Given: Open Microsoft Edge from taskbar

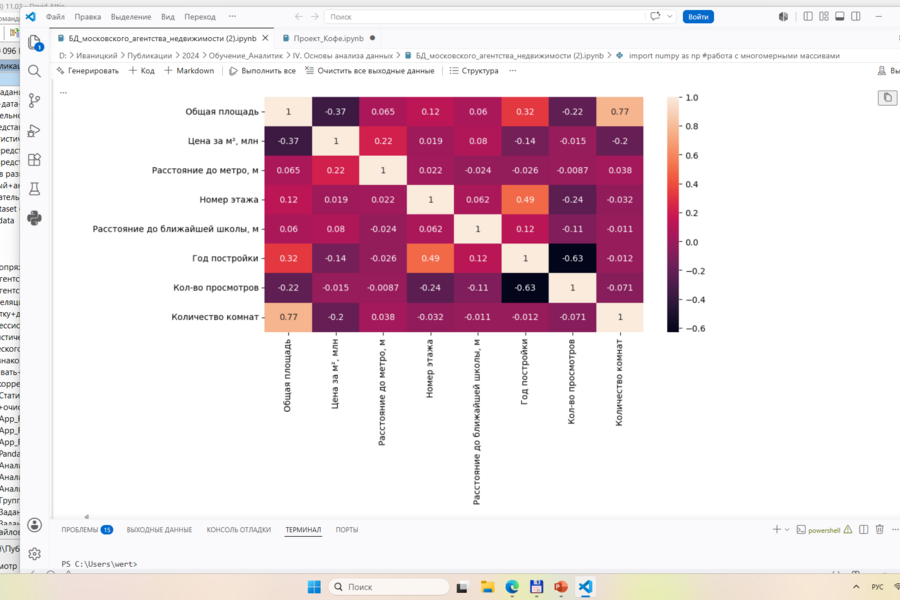Looking at the screenshot, I should (512, 587).
